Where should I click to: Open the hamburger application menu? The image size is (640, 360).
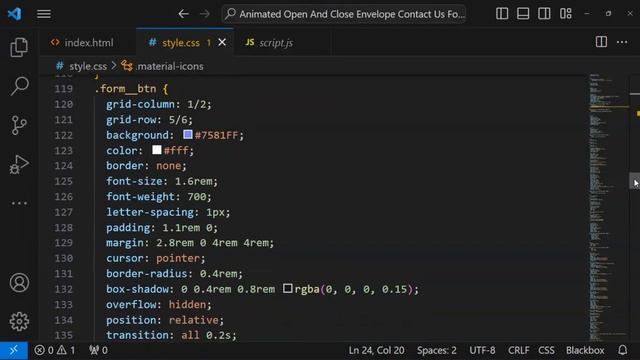tap(44, 14)
